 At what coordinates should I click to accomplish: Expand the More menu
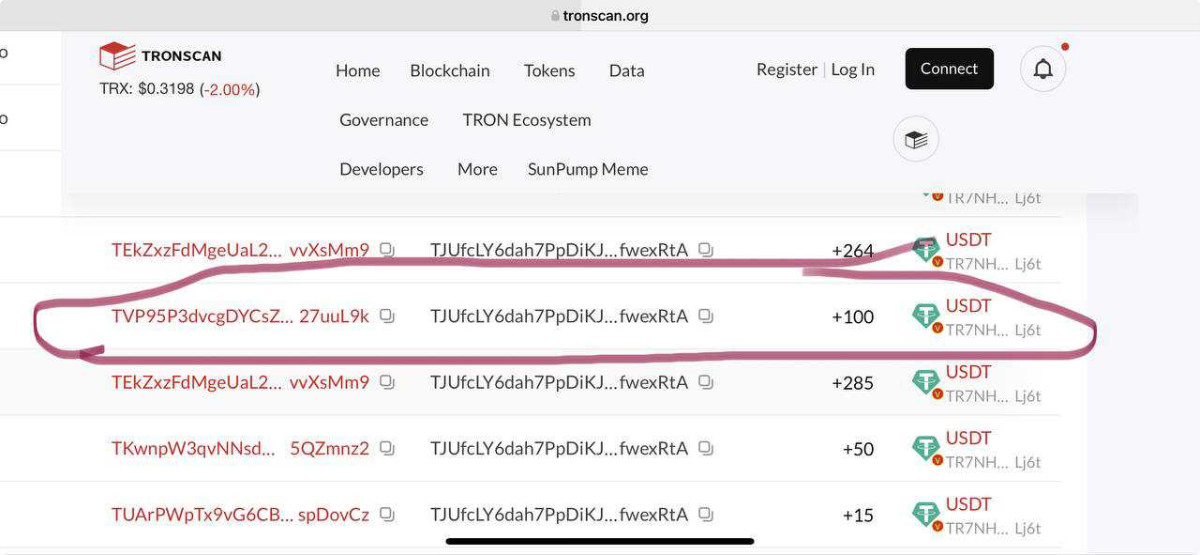click(477, 169)
